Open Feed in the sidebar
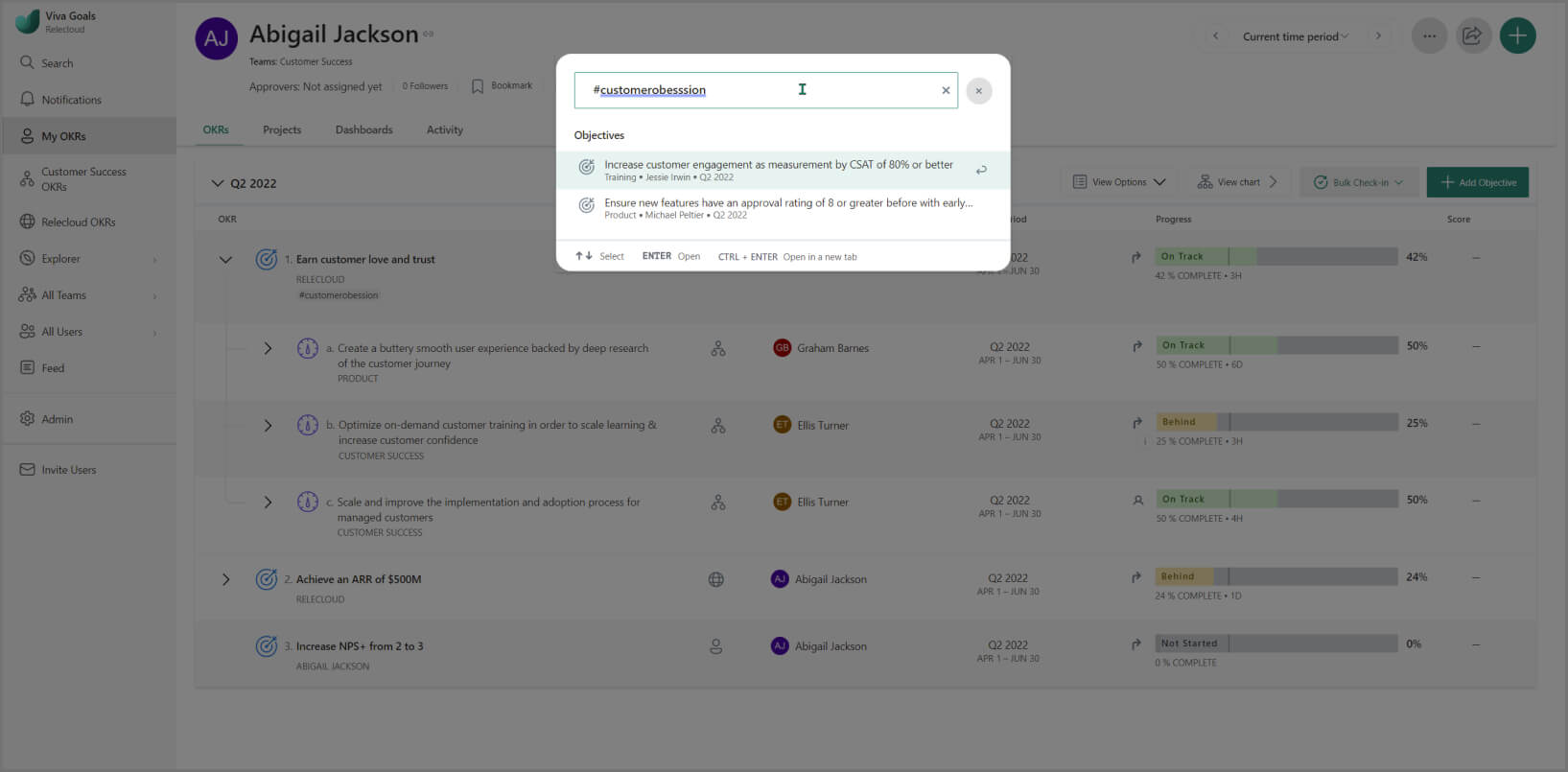This screenshot has height=772, width=1568. [42, 368]
